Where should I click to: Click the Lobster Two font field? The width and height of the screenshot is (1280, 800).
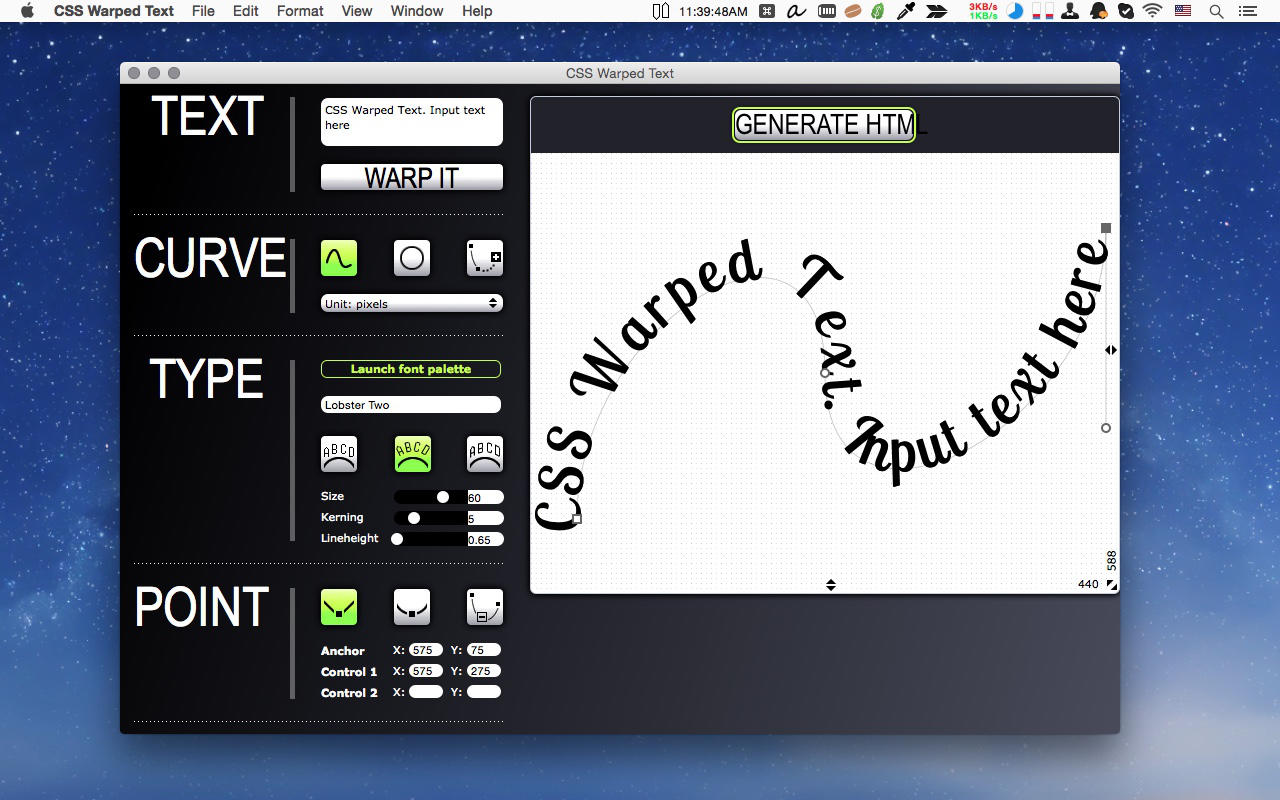click(x=411, y=405)
